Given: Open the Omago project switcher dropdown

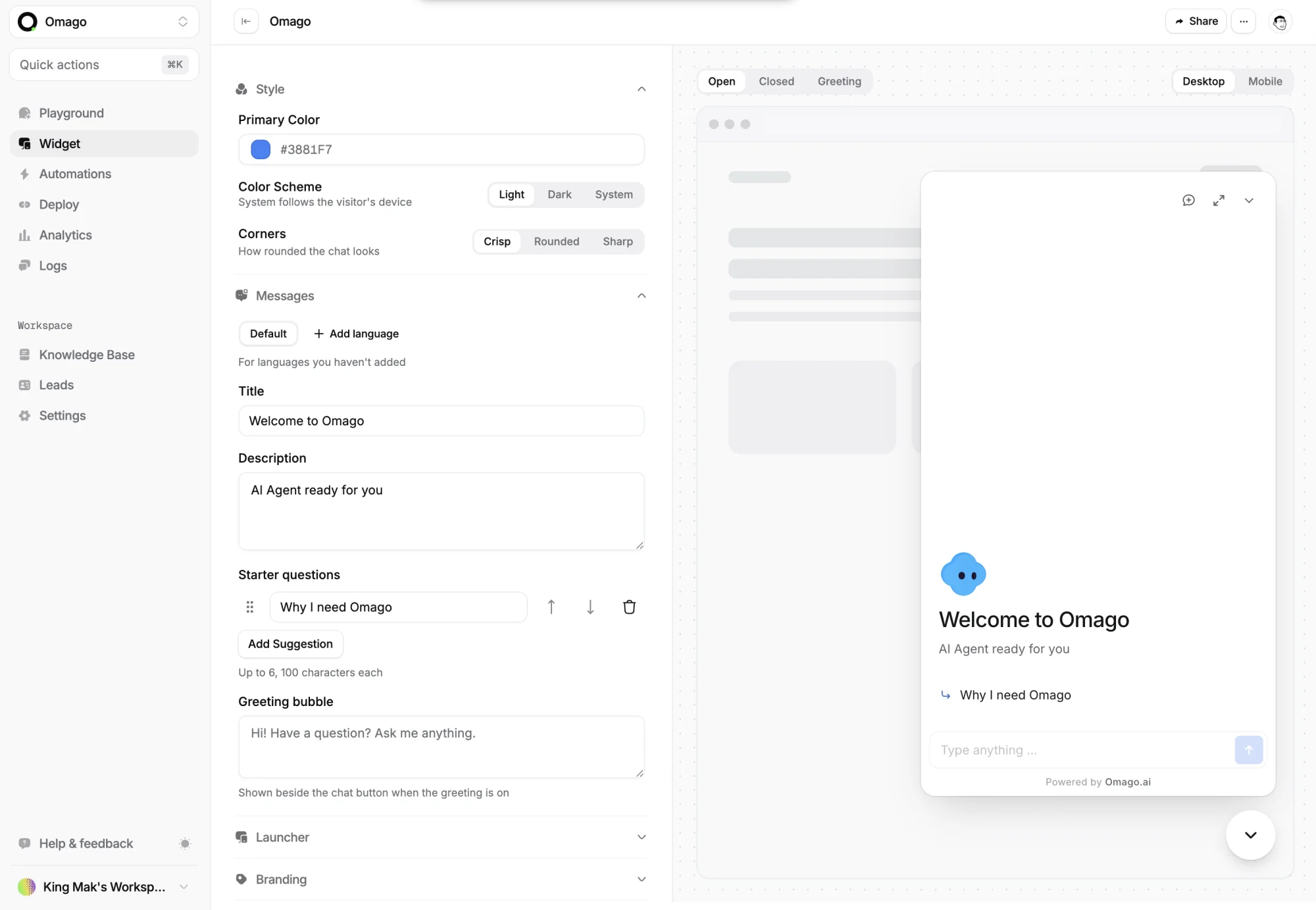Looking at the screenshot, I should point(104,22).
